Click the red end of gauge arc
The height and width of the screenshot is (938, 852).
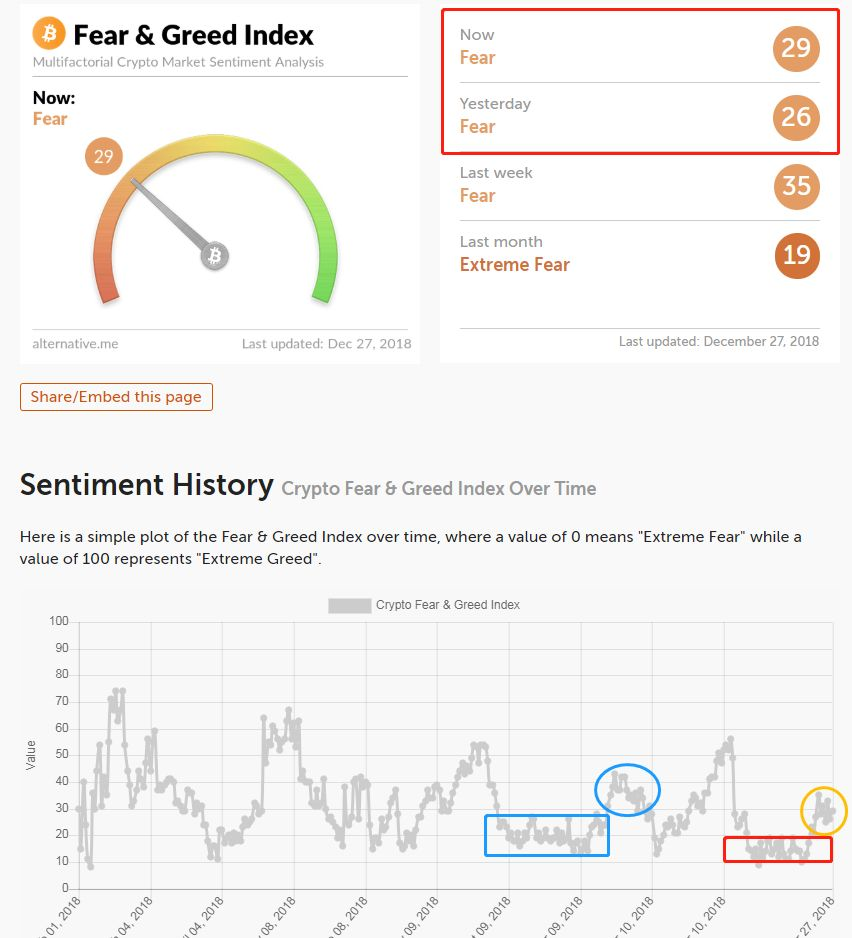(108, 292)
